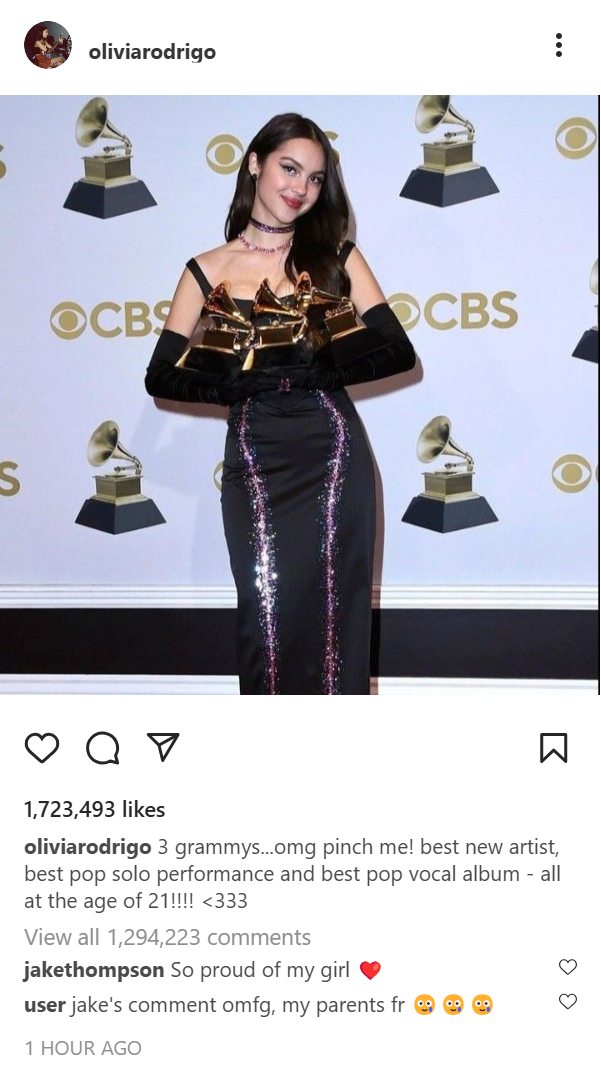Click the Grammy awards post photo
601x1086 pixels.
[x=299, y=395]
